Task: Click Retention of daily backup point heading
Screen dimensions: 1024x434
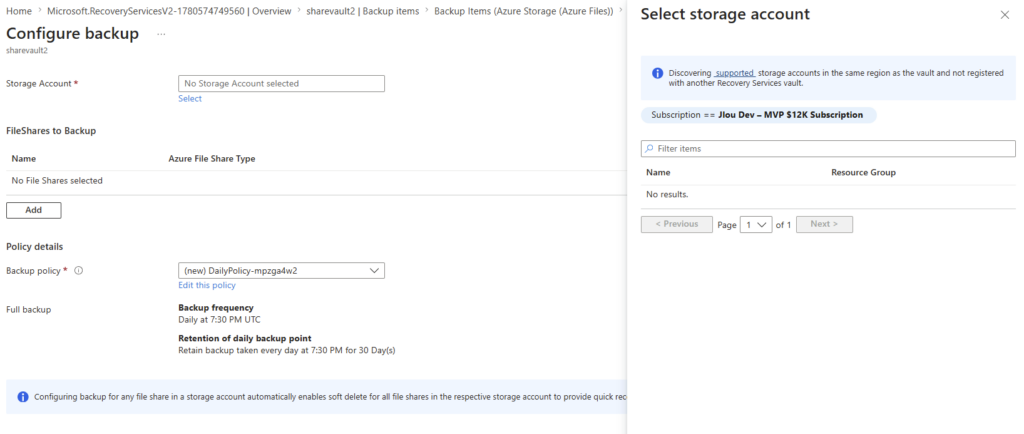Action: [245, 339]
